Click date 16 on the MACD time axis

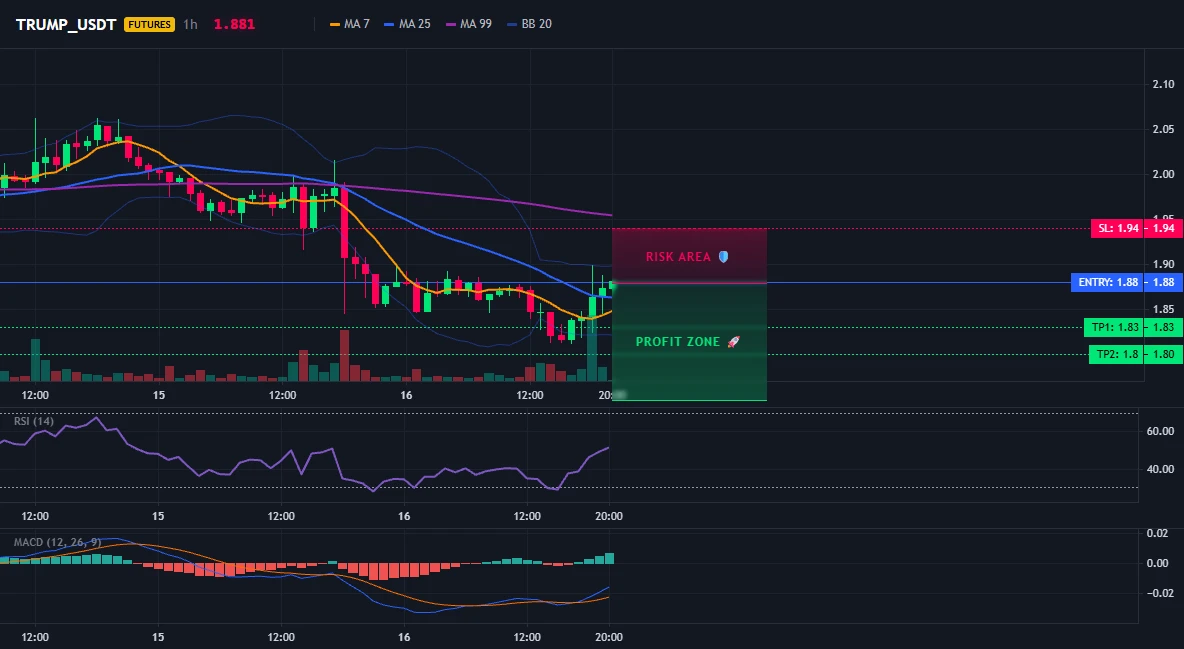pos(404,637)
